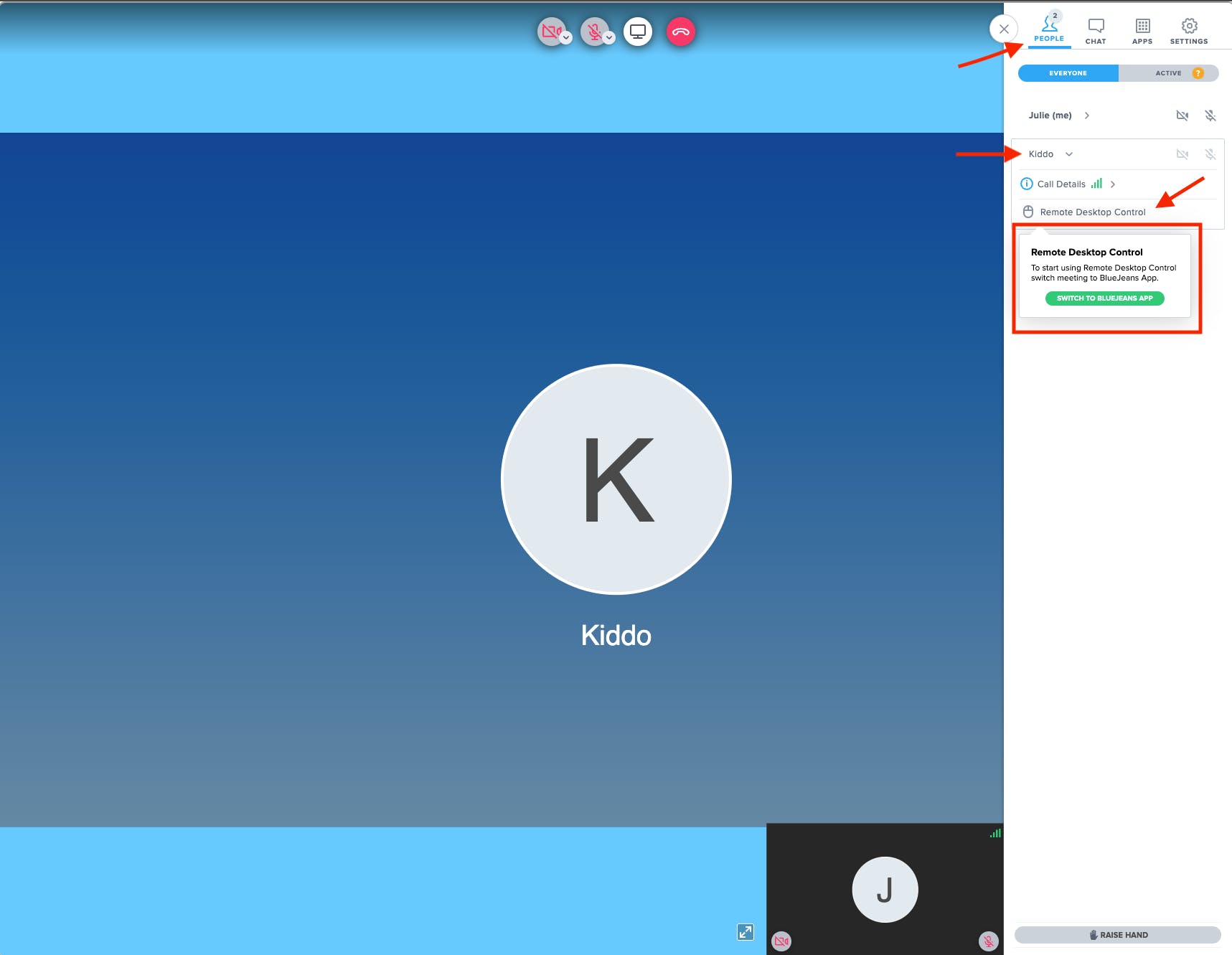1232x955 pixels.
Task: Click the Remote Desktop Control popup heading
Action: click(x=1086, y=253)
